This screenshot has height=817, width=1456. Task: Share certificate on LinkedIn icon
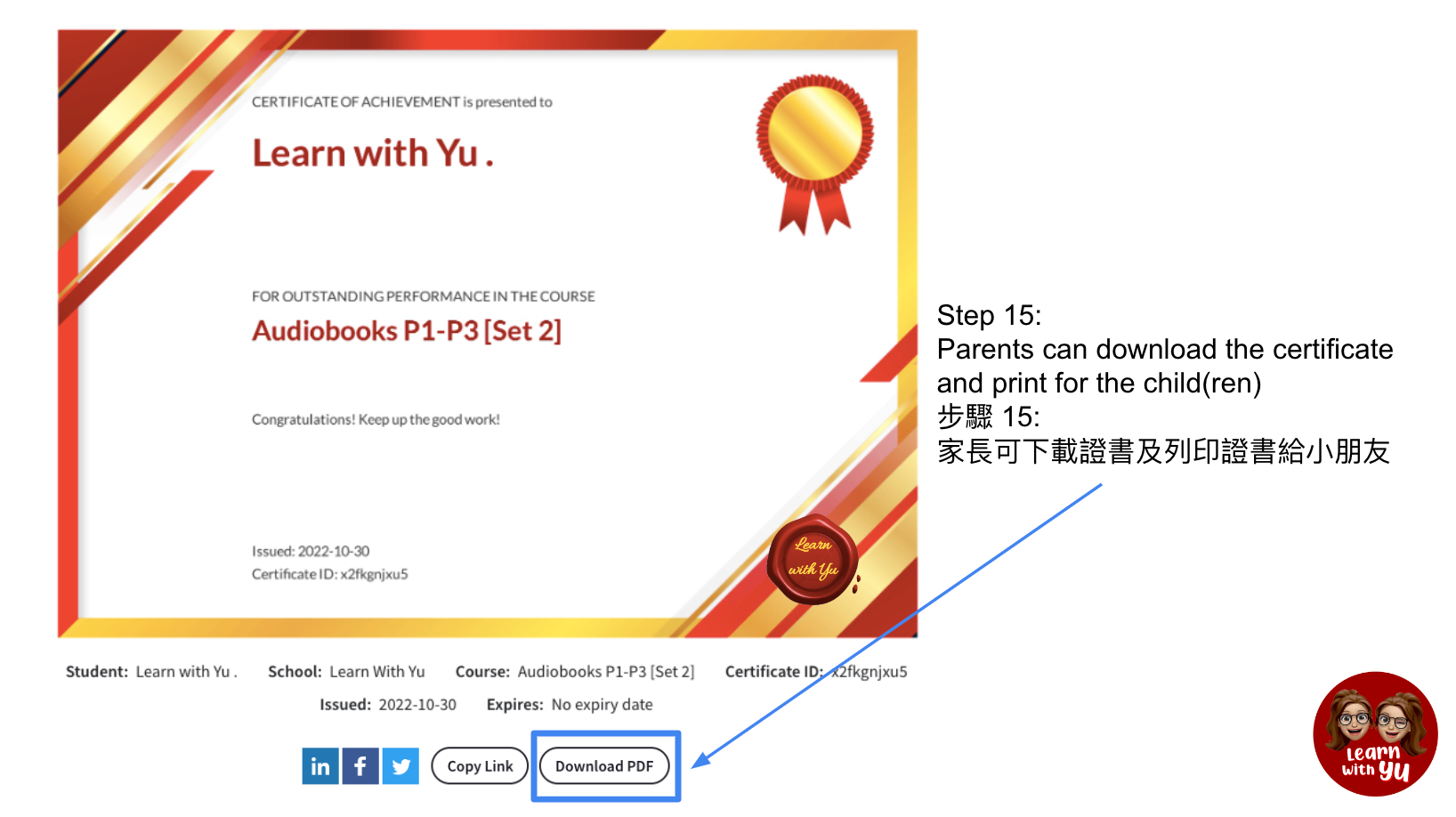[x=320, y=766]
